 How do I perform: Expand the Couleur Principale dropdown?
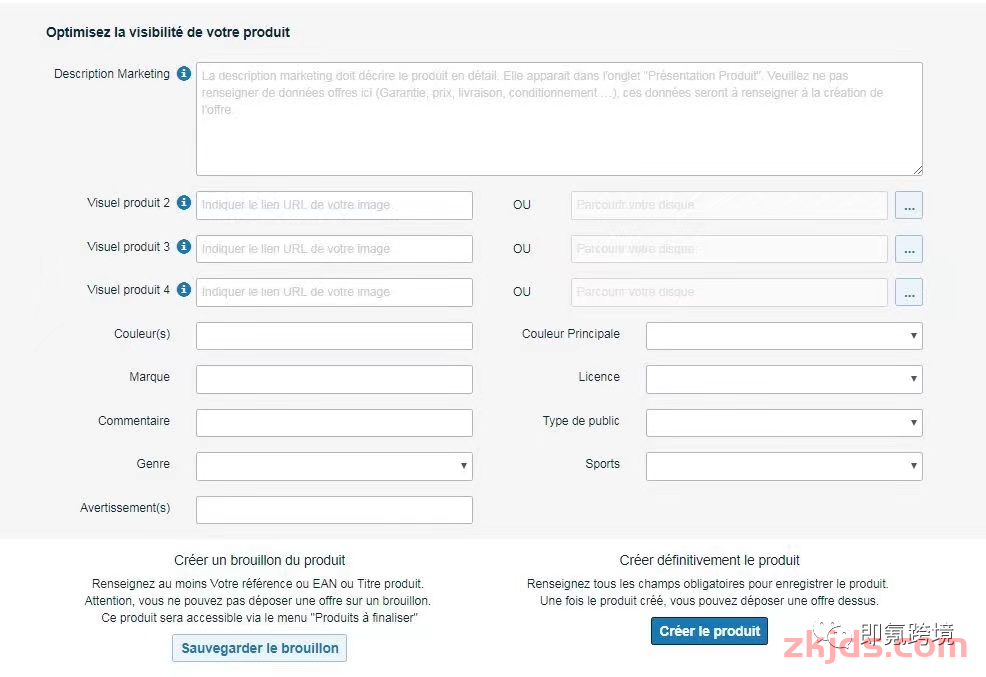click(784, 336)
